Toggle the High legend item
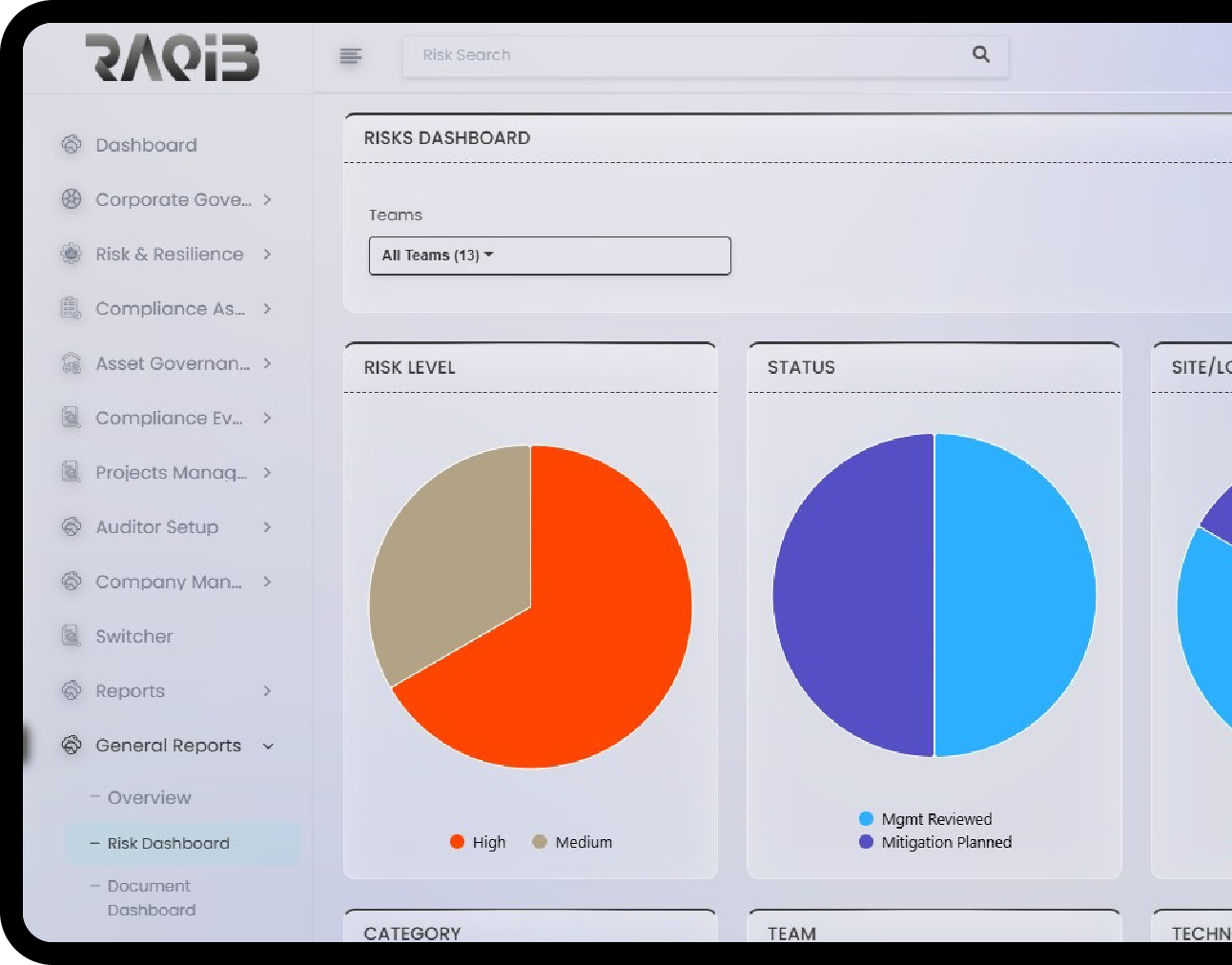 478,842
